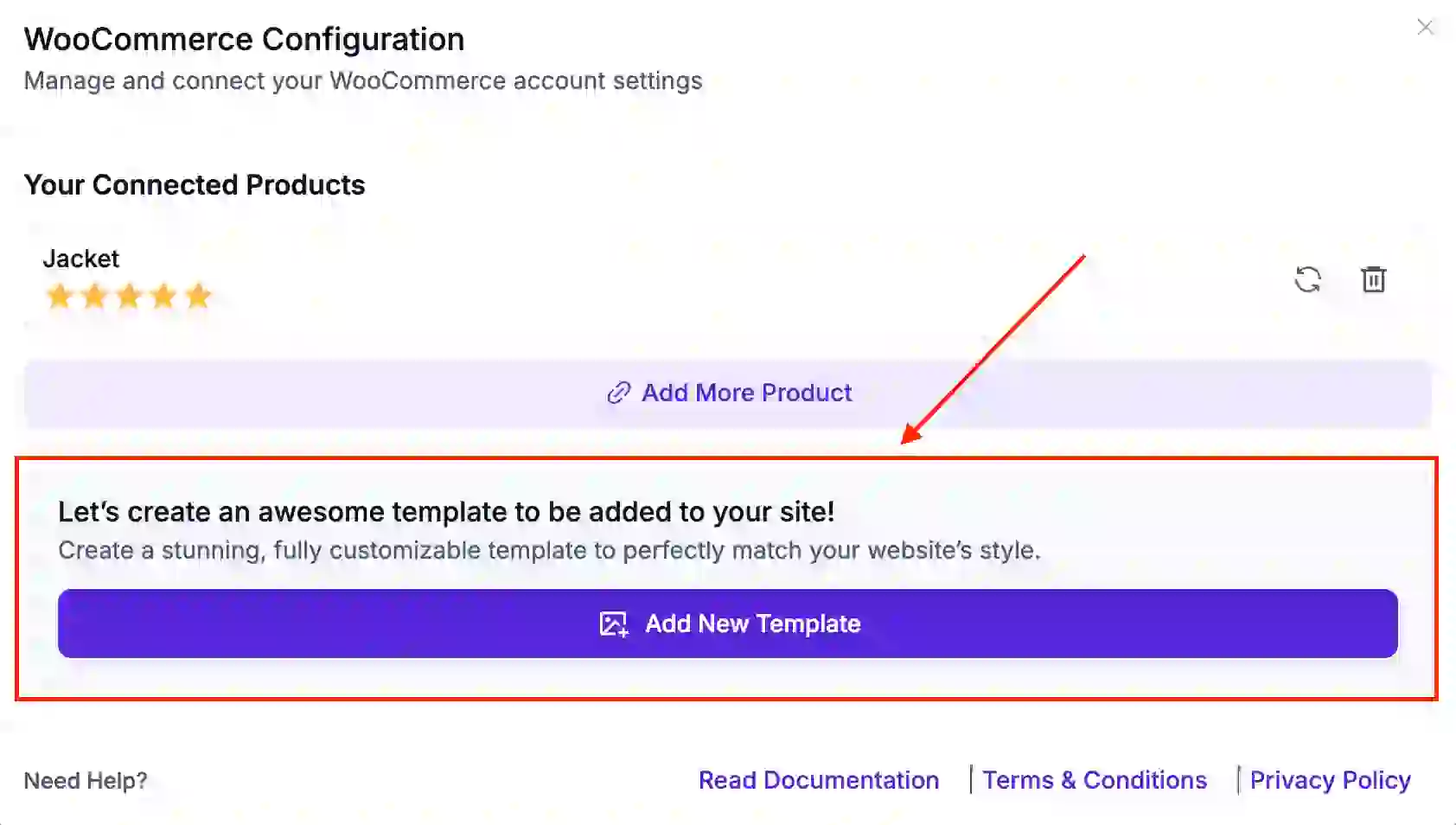The image size is (1456, 825).
Task: Open the Privacy Policy page
Action: [1330, 780]
